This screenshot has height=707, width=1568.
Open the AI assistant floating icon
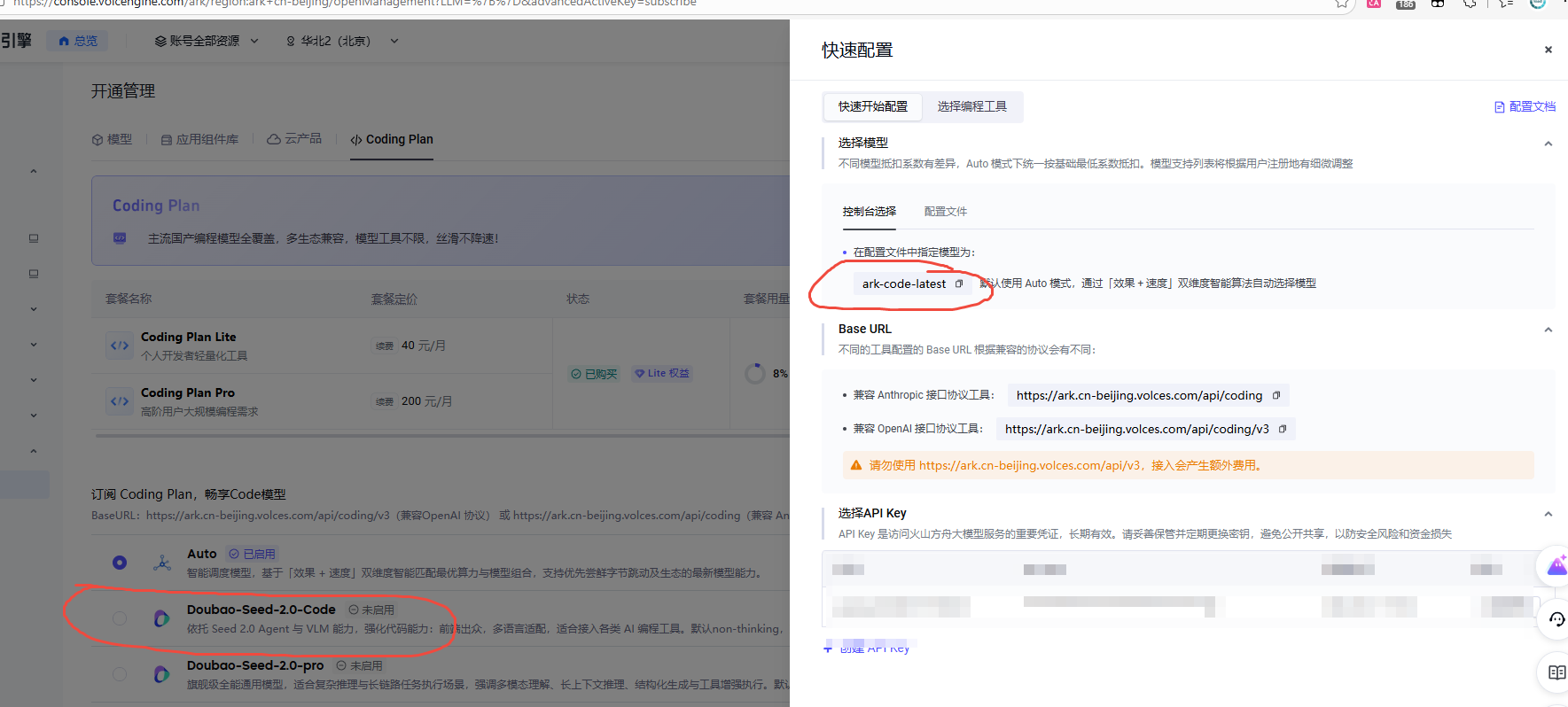tap(1556, 566)
